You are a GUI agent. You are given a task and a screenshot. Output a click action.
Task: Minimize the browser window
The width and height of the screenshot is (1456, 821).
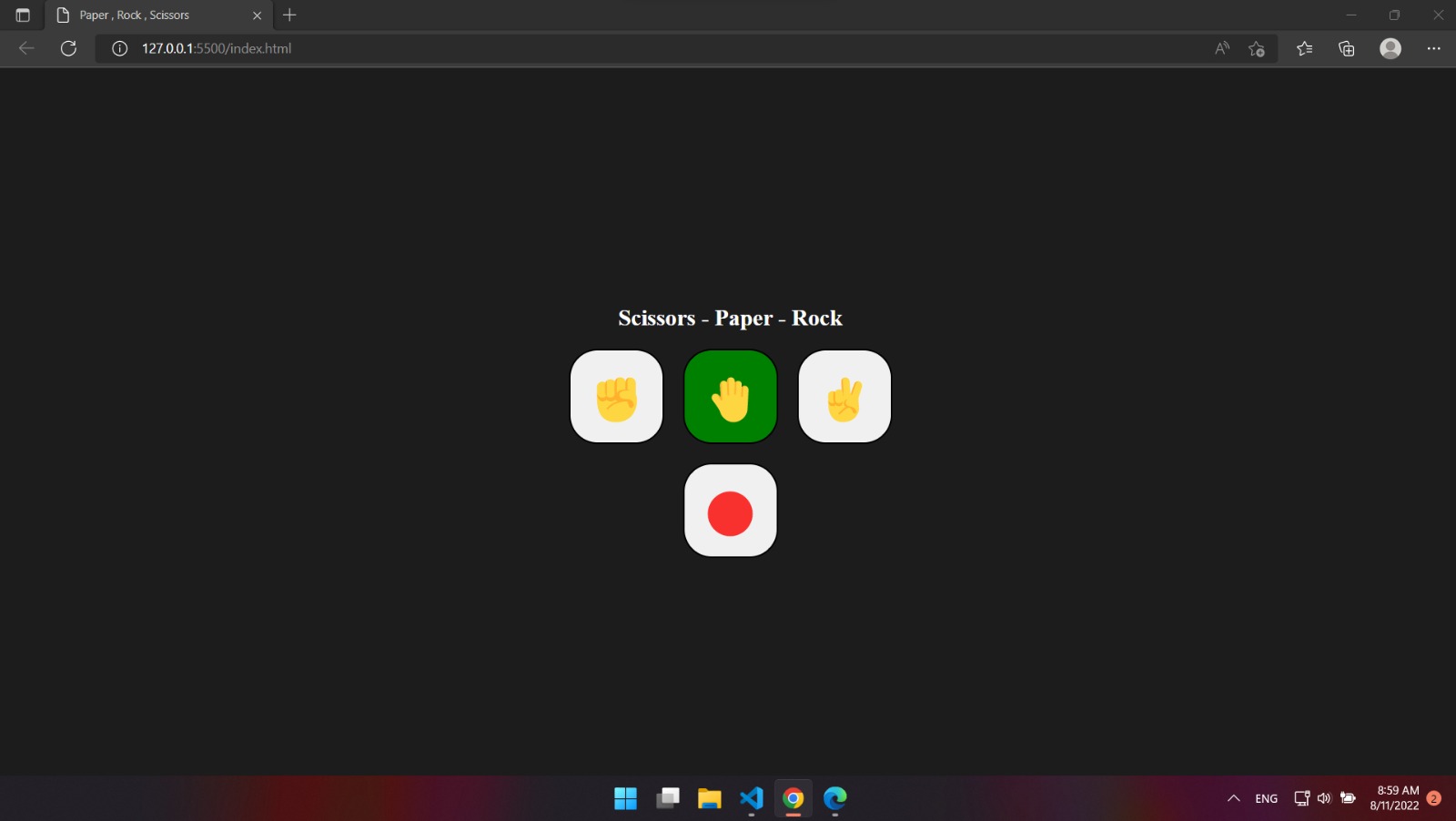(1351, 15)
